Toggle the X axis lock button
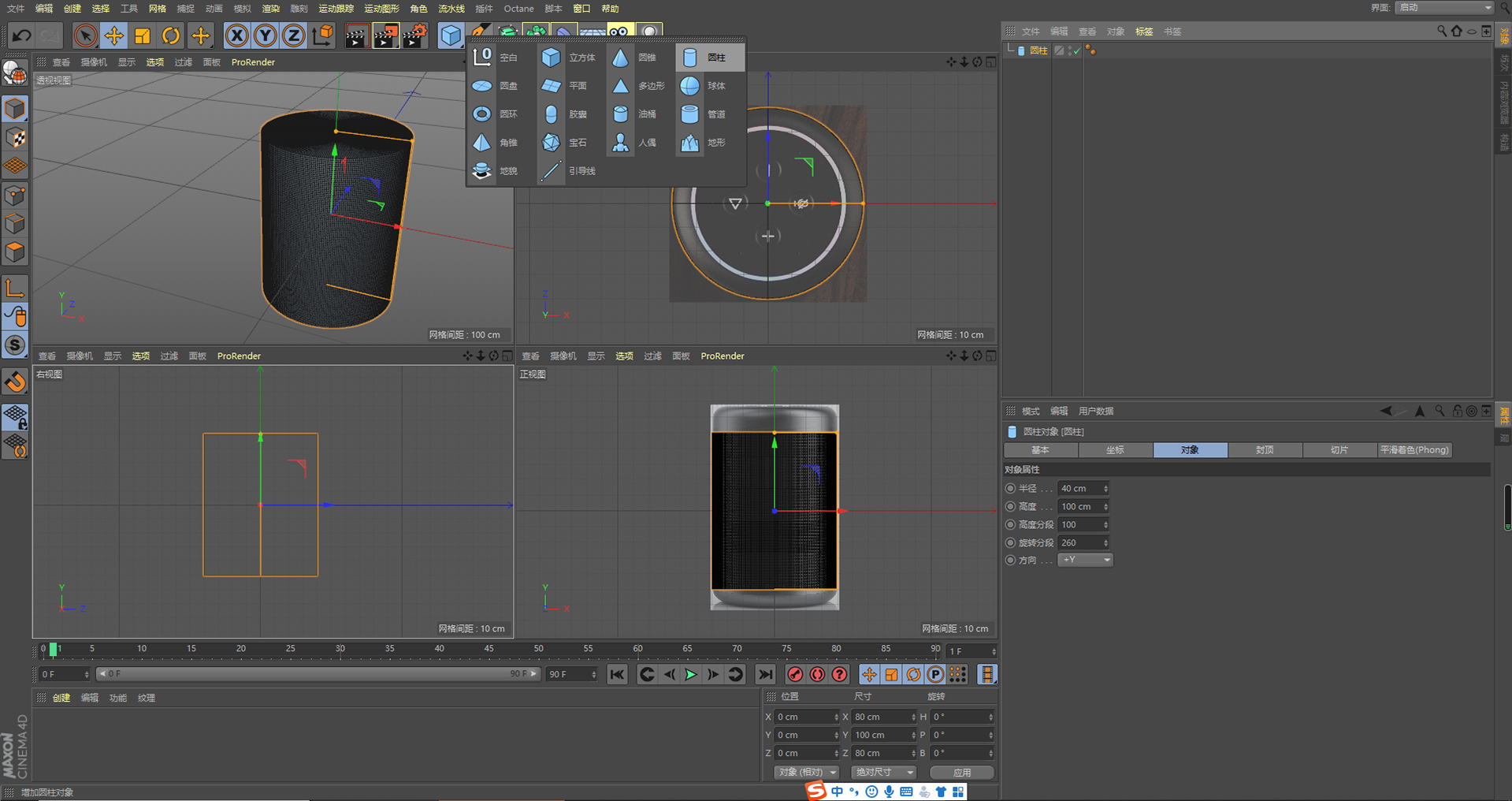The width and height of the screenshot is (1512, 801). click(236, 35)
